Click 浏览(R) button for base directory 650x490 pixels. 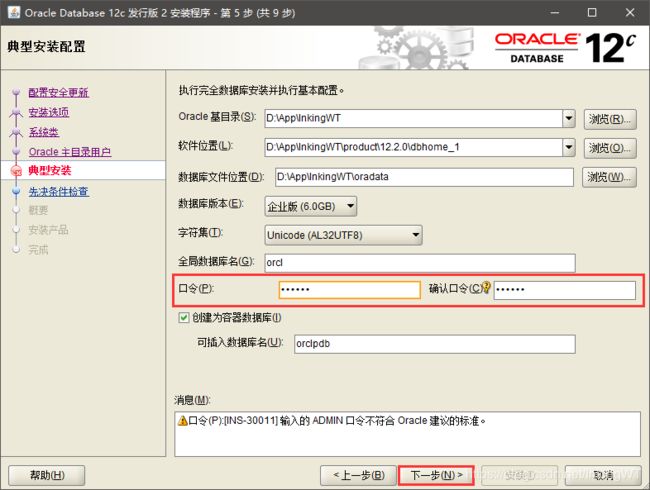tap(610, 119)
